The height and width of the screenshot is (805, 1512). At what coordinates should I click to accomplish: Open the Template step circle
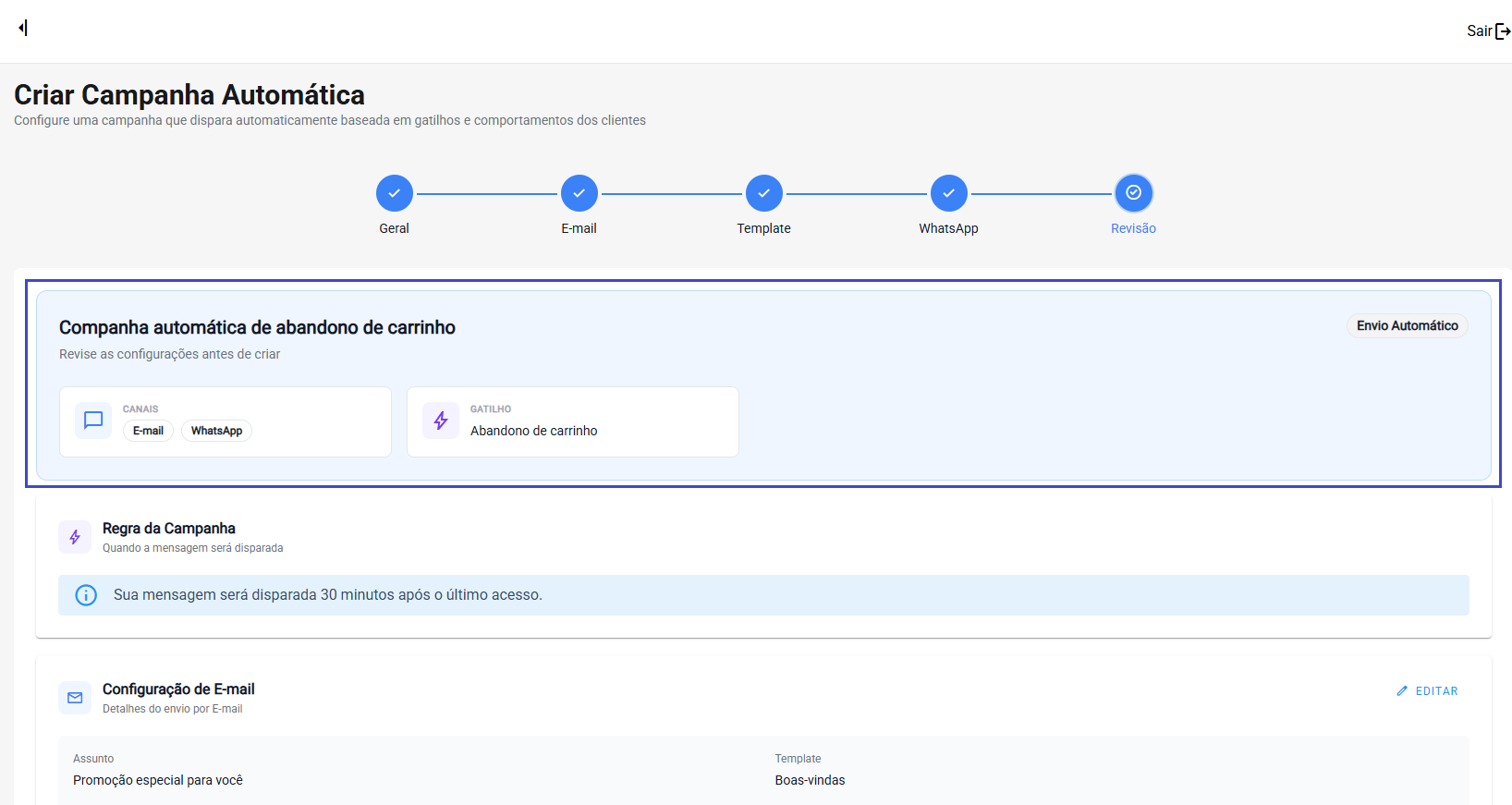pos(764,193)
